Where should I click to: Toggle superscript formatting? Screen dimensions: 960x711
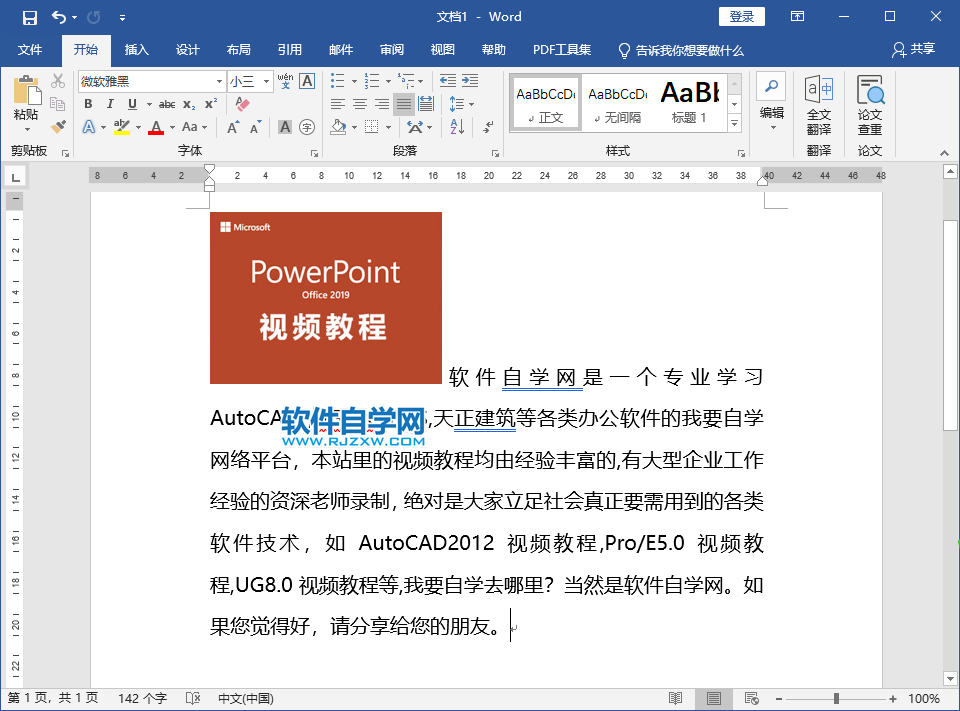(x=211, y=104)
